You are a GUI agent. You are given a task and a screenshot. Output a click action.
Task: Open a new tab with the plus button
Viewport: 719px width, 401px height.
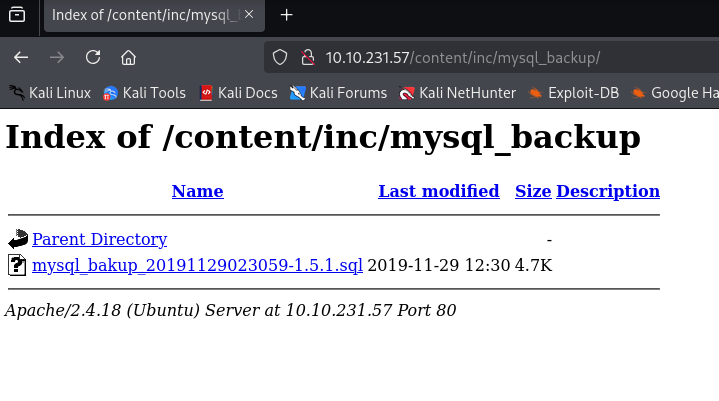(287, 15)
